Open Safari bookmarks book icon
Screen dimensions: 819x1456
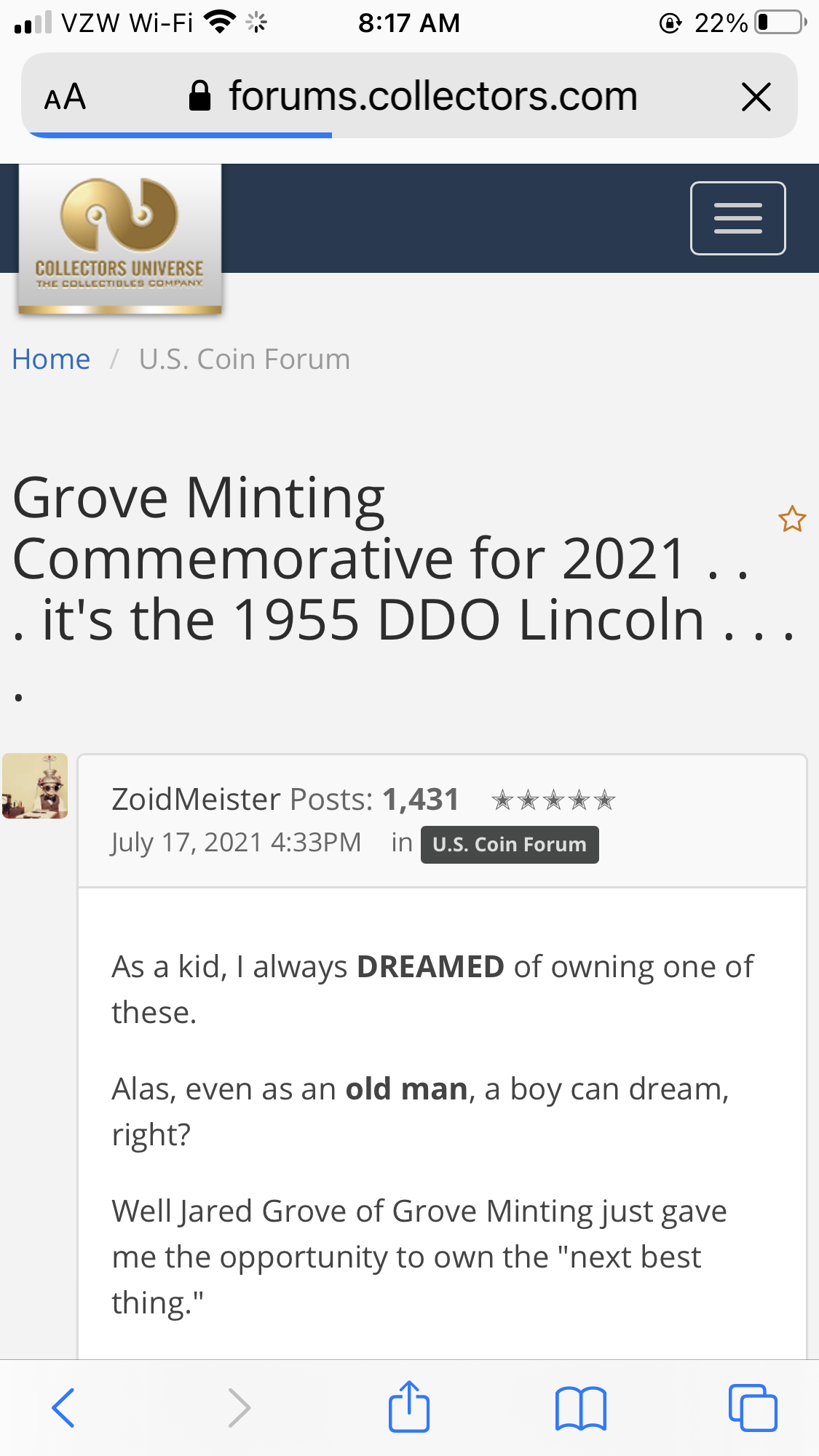[x=580, y=1407]
